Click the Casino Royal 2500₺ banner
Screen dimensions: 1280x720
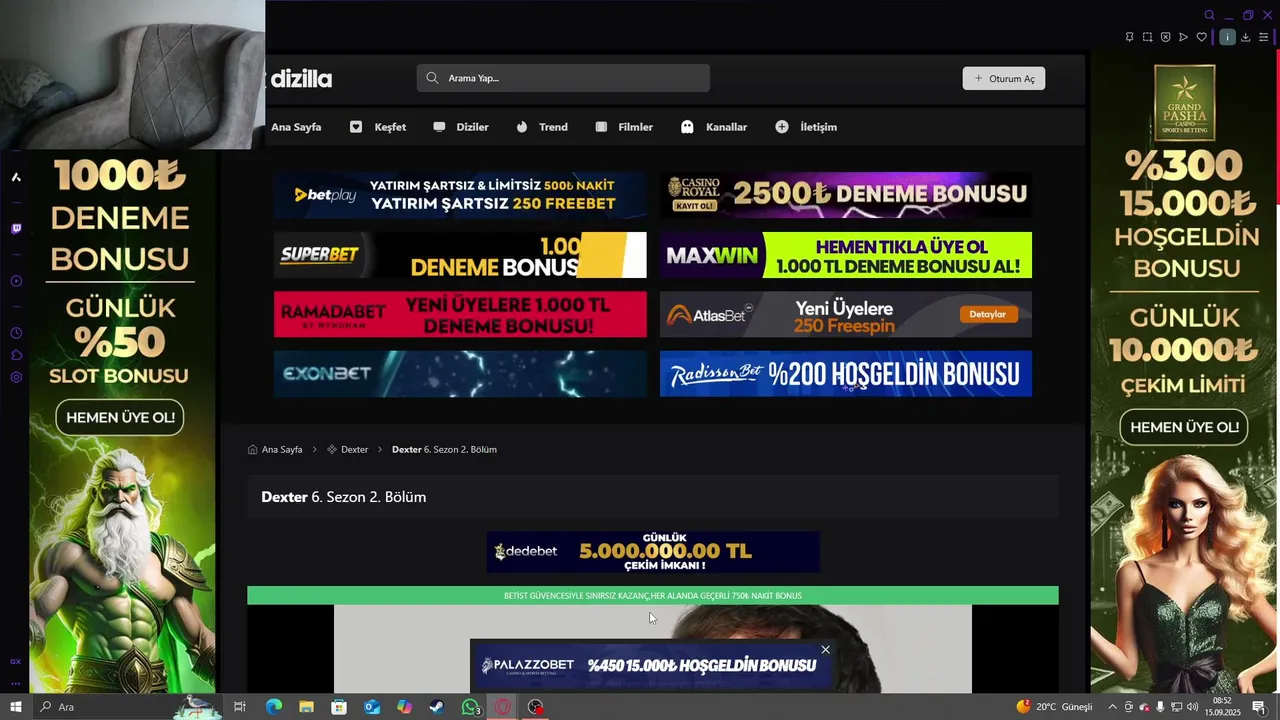pos(846,195)
